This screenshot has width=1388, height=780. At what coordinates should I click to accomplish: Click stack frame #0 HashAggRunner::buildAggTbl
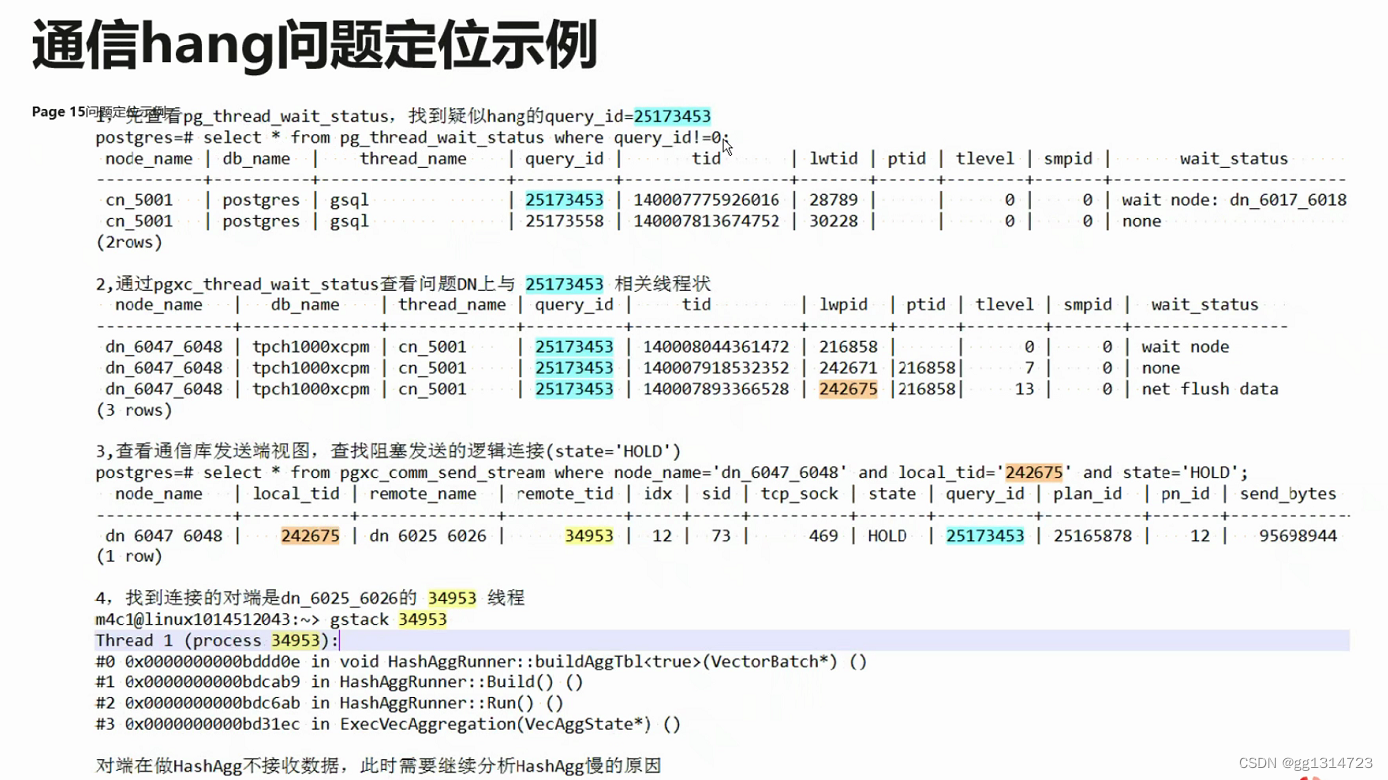coord(481,662)
